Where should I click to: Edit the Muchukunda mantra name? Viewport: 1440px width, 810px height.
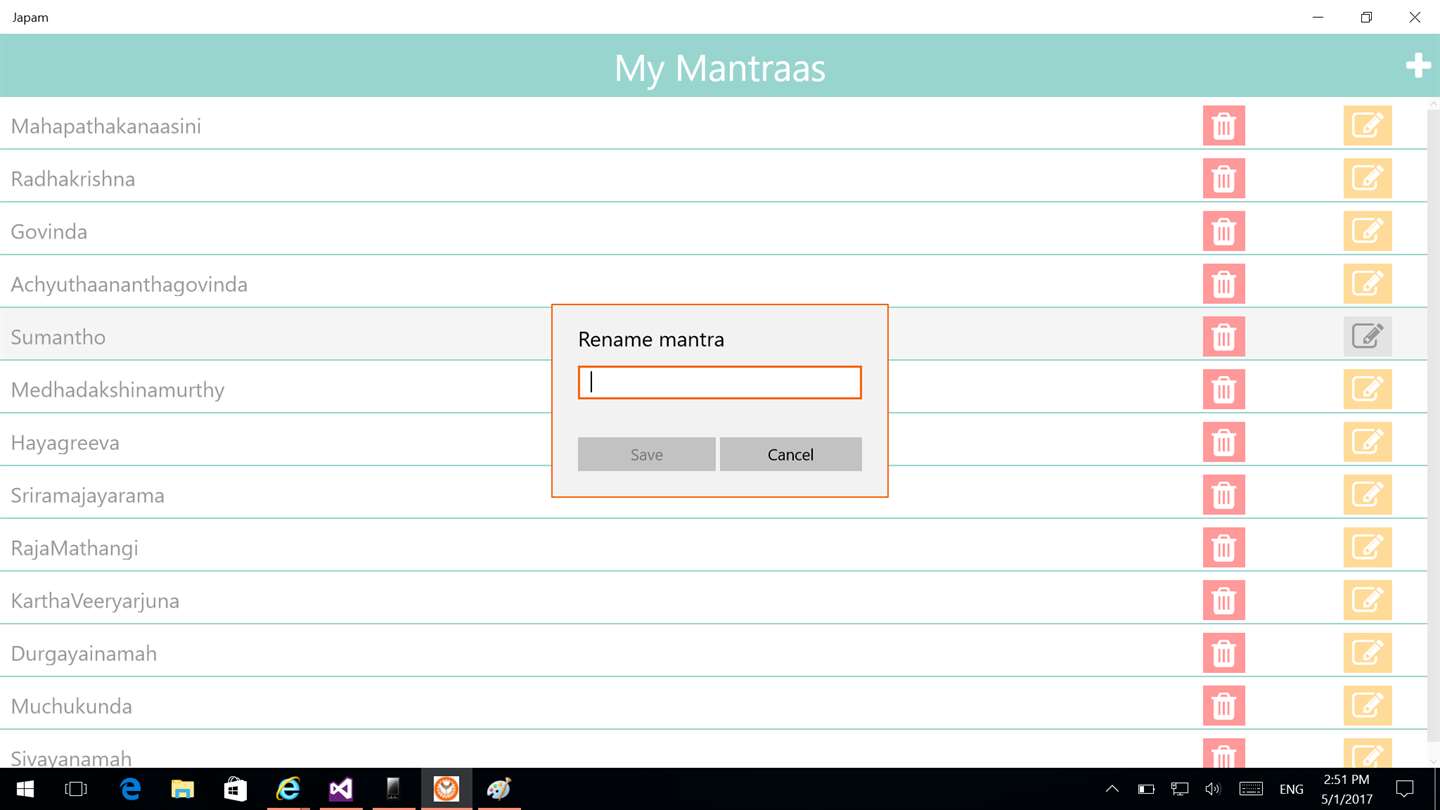pyautogui.click(x=1367, y=706)
